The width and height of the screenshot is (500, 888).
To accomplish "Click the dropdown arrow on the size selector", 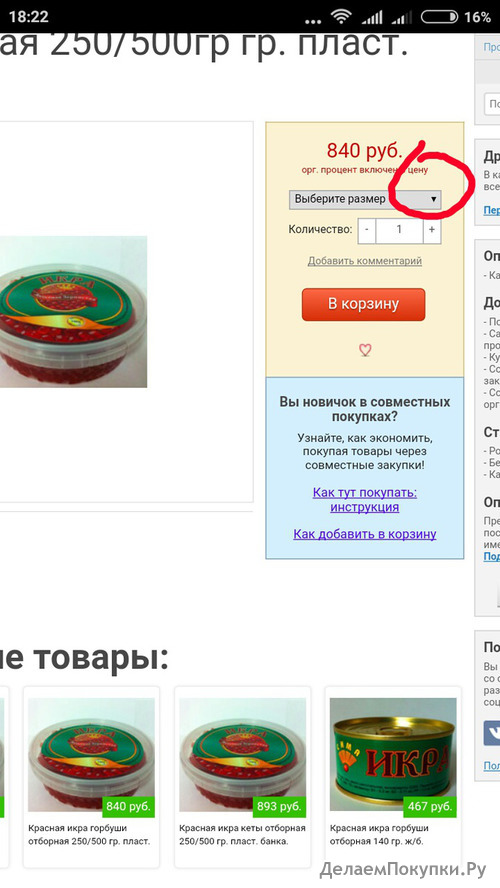I will pos(433,199).
